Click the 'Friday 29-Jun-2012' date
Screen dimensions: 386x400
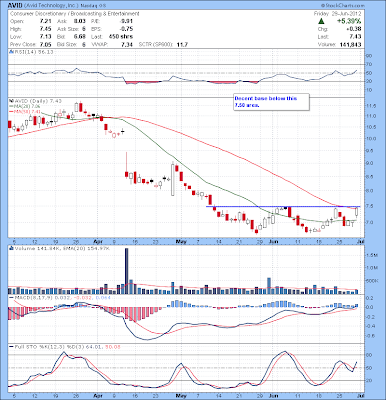pos(337,14)
